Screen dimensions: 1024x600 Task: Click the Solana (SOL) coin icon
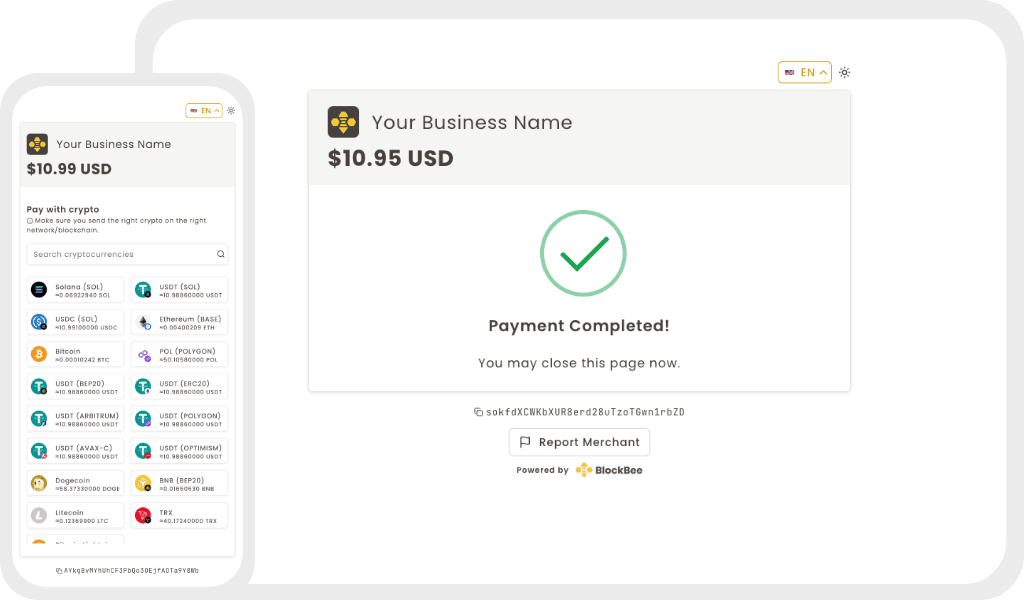39,289
